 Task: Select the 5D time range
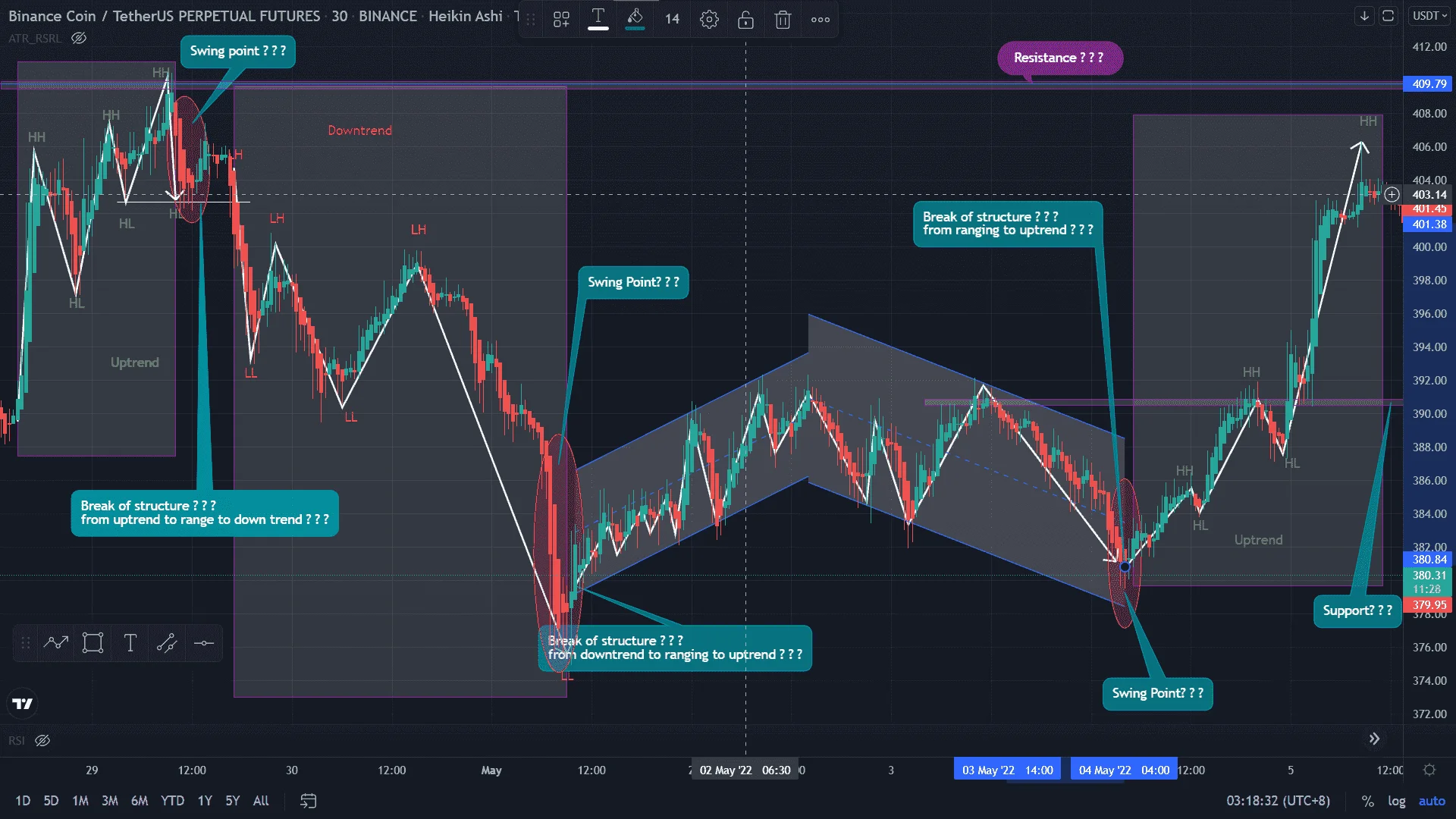(51, 801)
